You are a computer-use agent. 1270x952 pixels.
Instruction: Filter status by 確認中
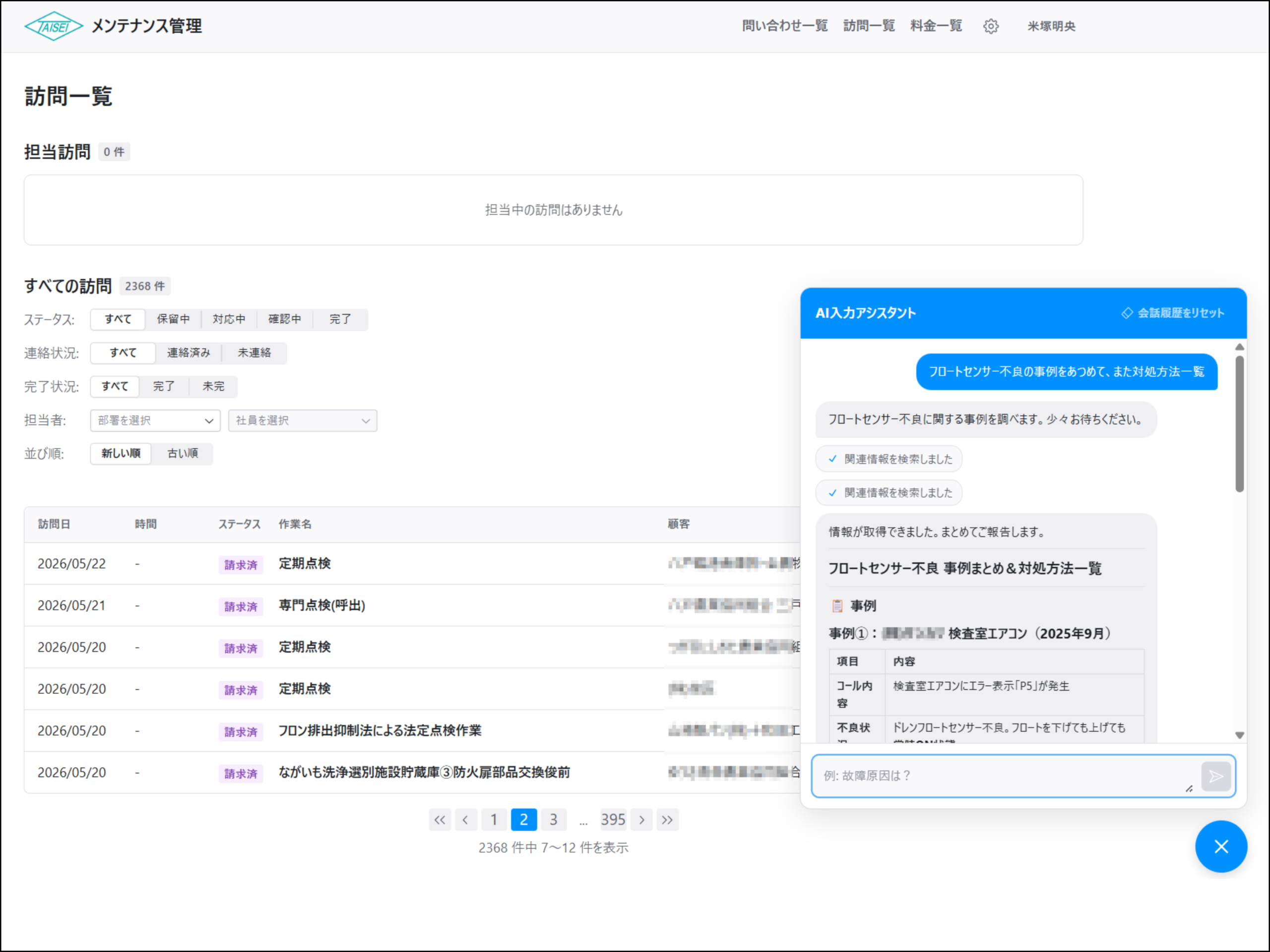pyautogui.click(x=285, y=319)
